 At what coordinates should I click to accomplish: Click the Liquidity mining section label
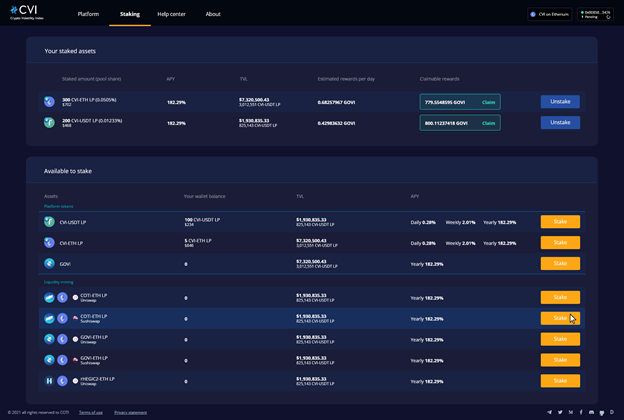(x=58, y=282)
